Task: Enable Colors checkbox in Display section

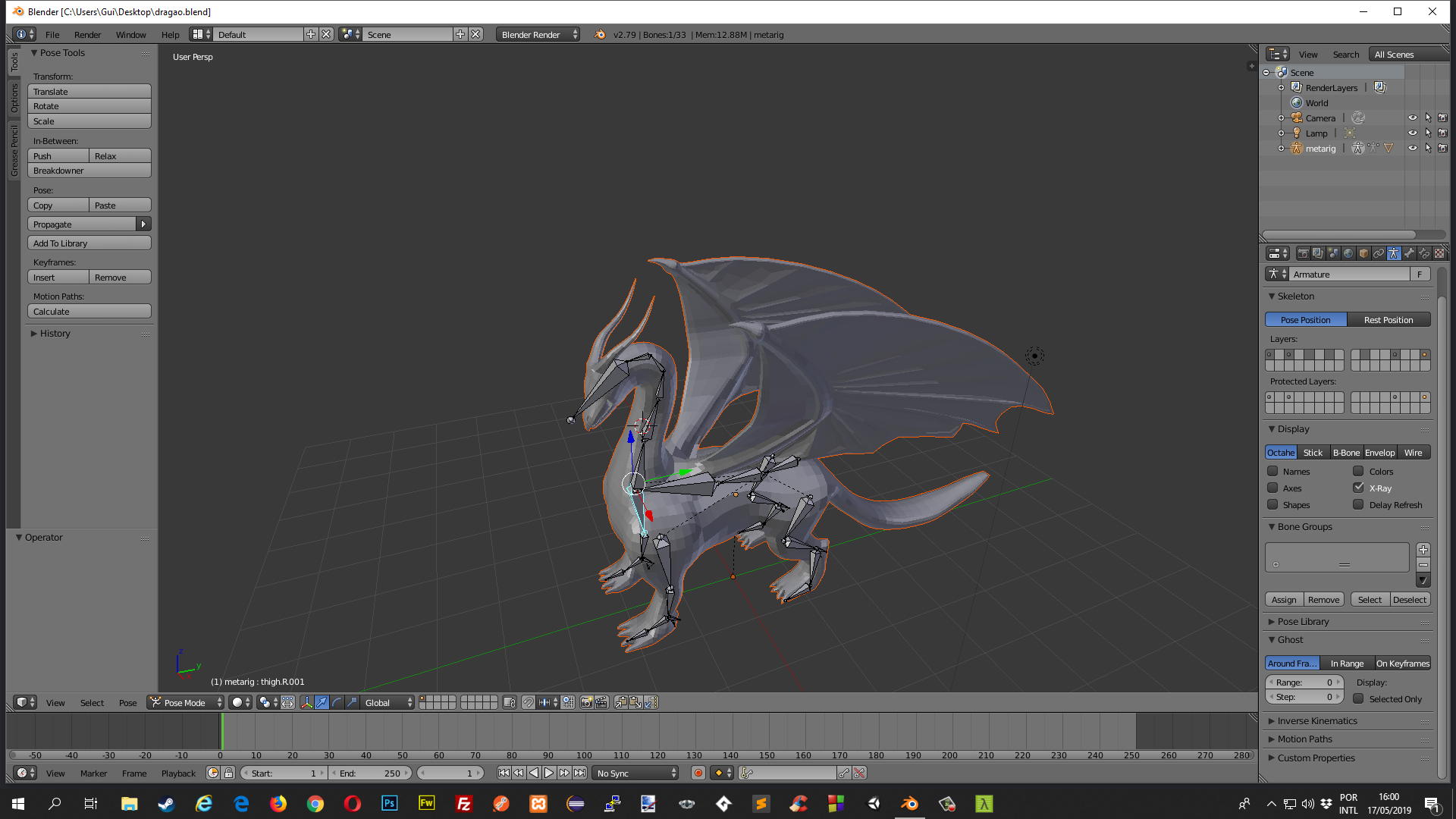Action: click(x=1357, y=471)
